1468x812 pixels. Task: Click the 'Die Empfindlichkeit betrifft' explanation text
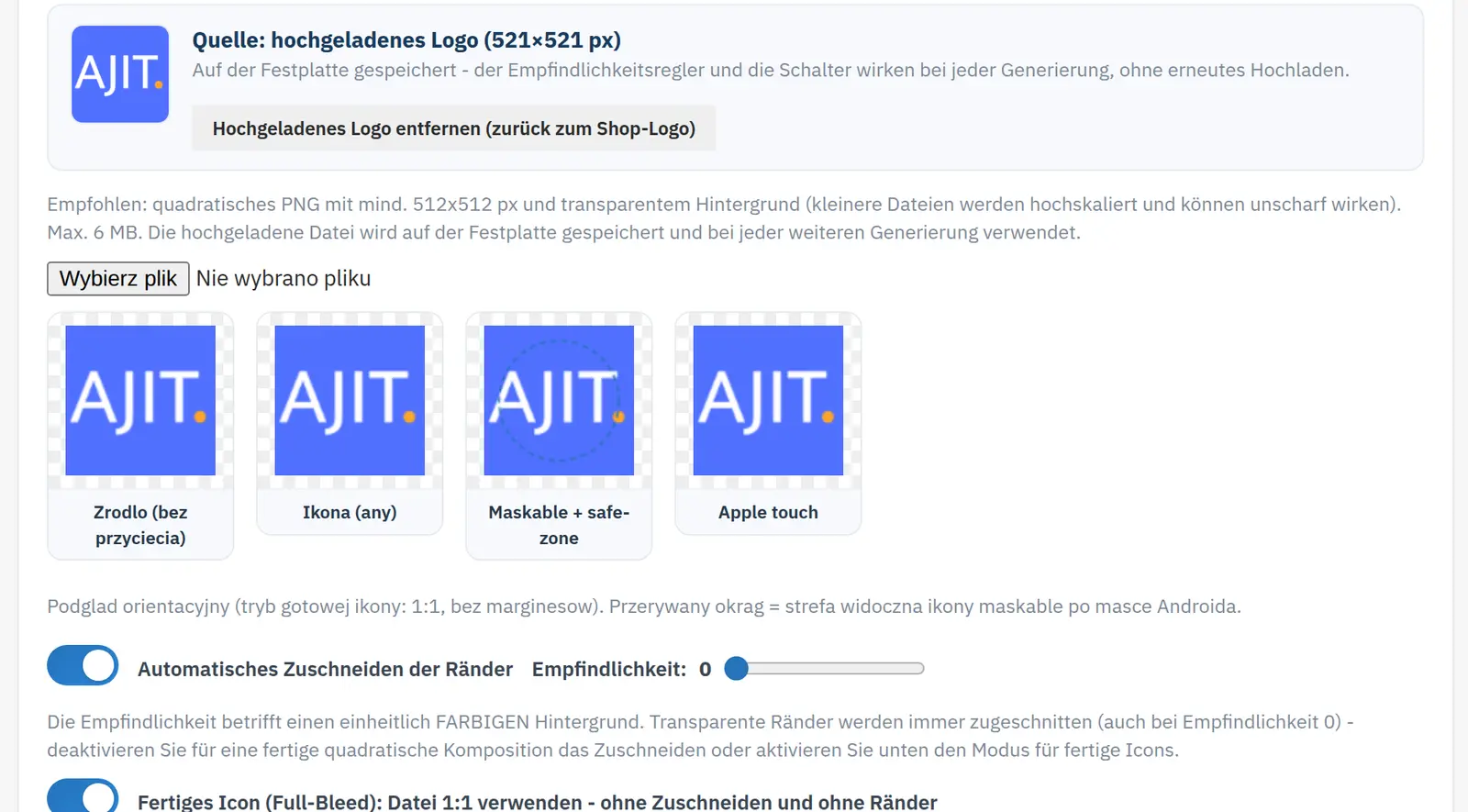(x=701, y=736)
